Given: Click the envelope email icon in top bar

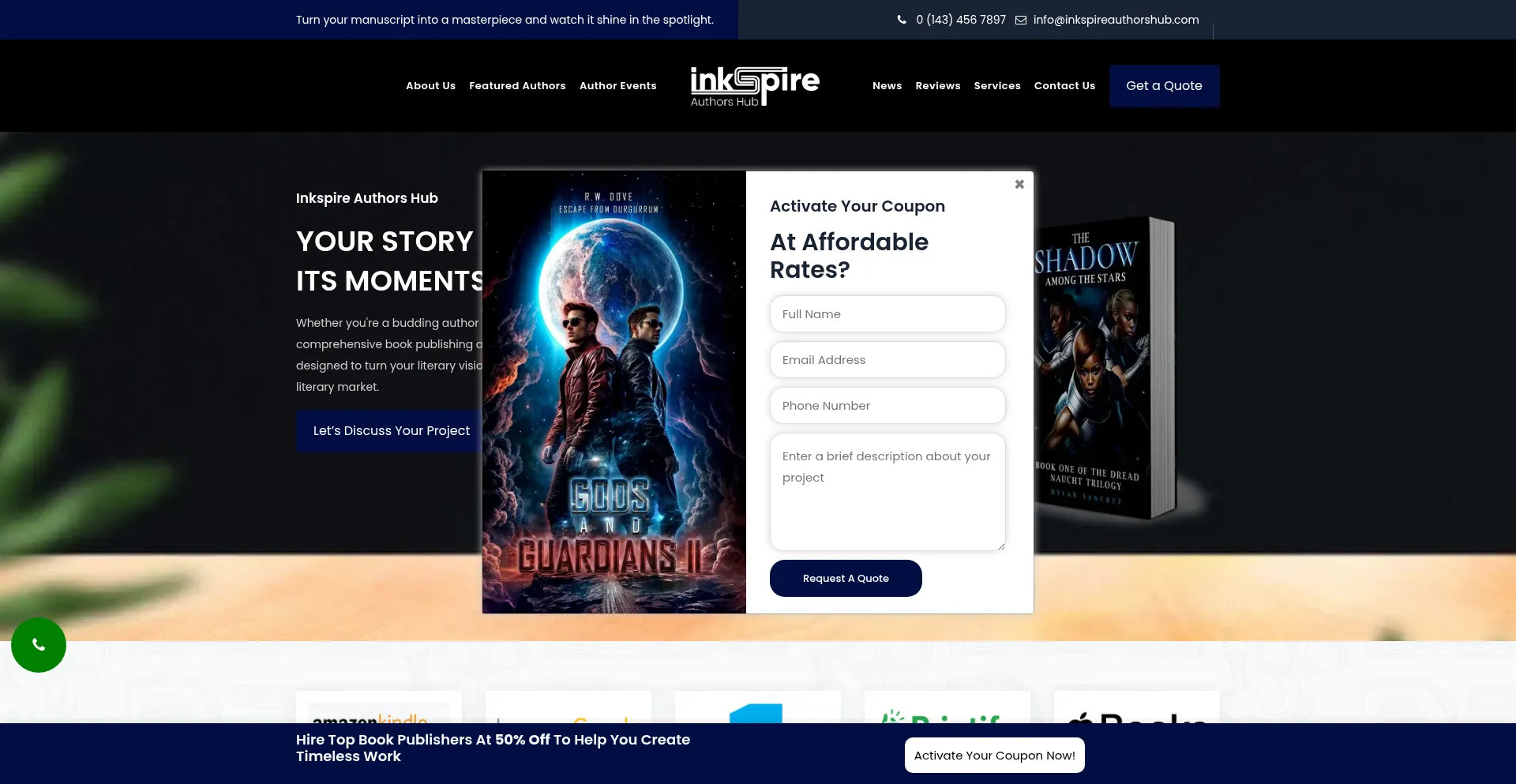Looking at the screenshot, I should [x=1020, y=20].
